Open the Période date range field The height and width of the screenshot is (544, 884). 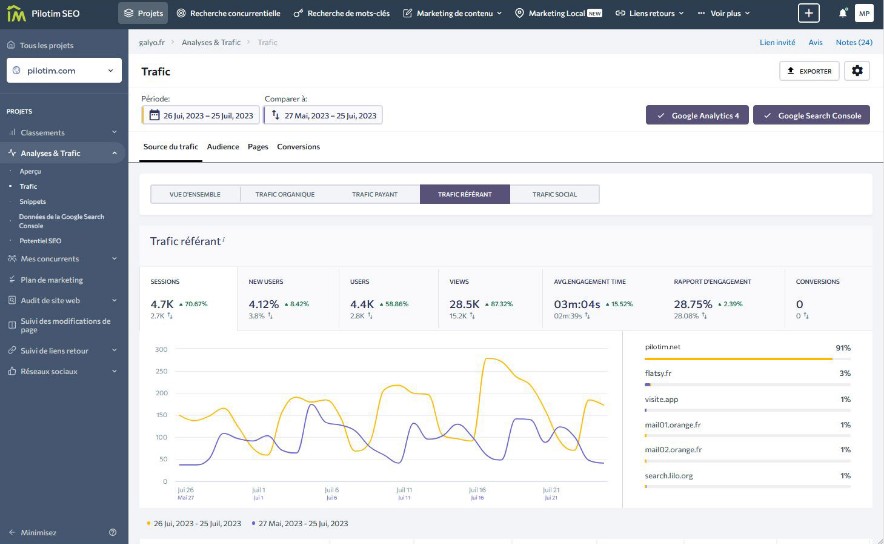coord(200,115)
